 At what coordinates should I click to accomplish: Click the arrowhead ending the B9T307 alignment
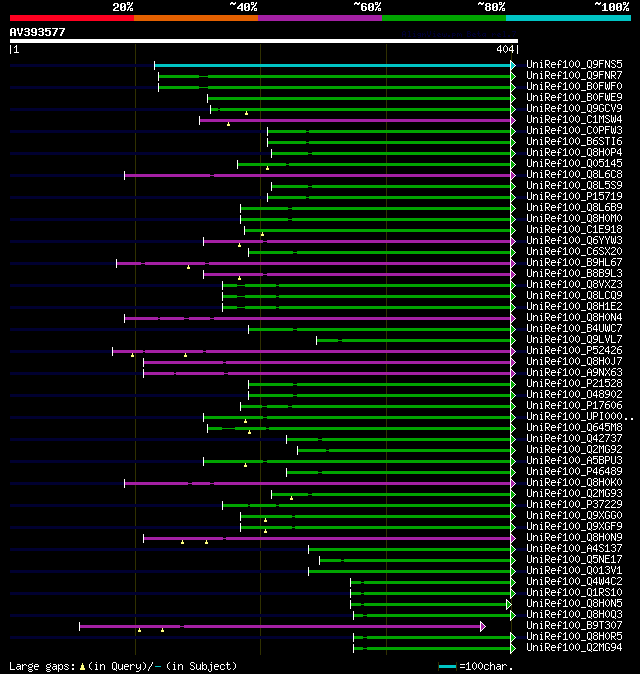click(483, 627)
